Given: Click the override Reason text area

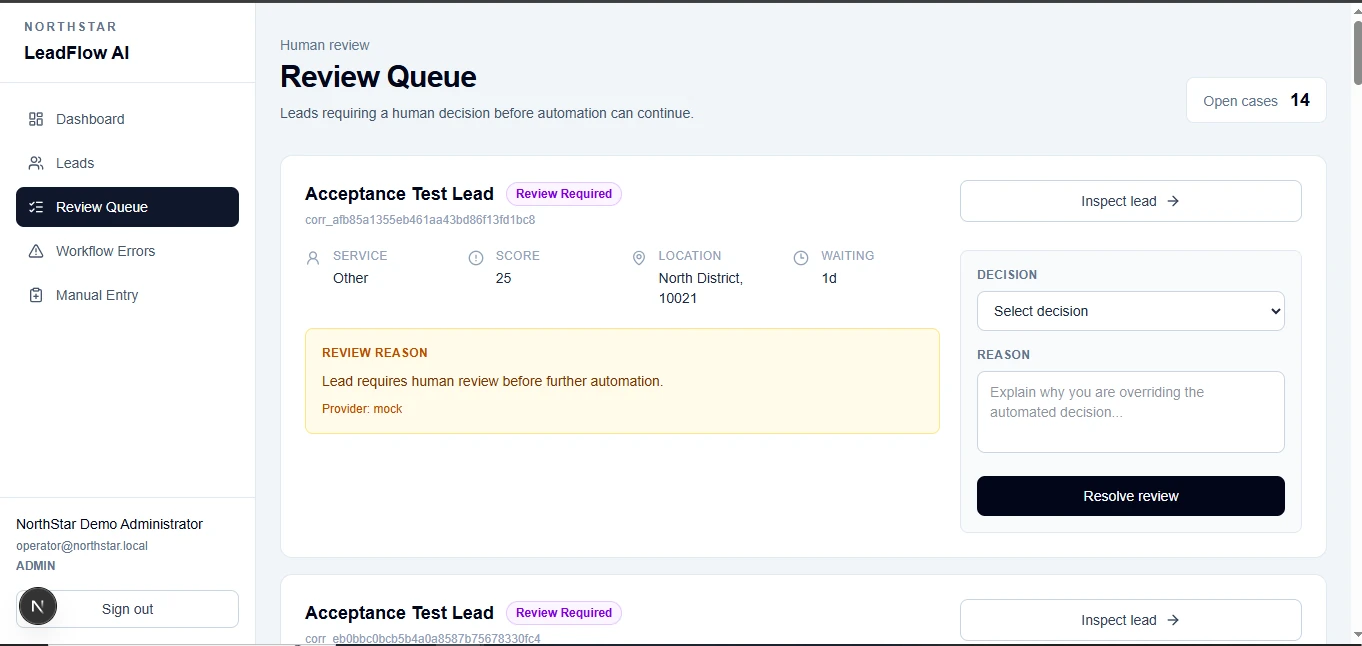Looking at the screenshot, I should 1130,412.
